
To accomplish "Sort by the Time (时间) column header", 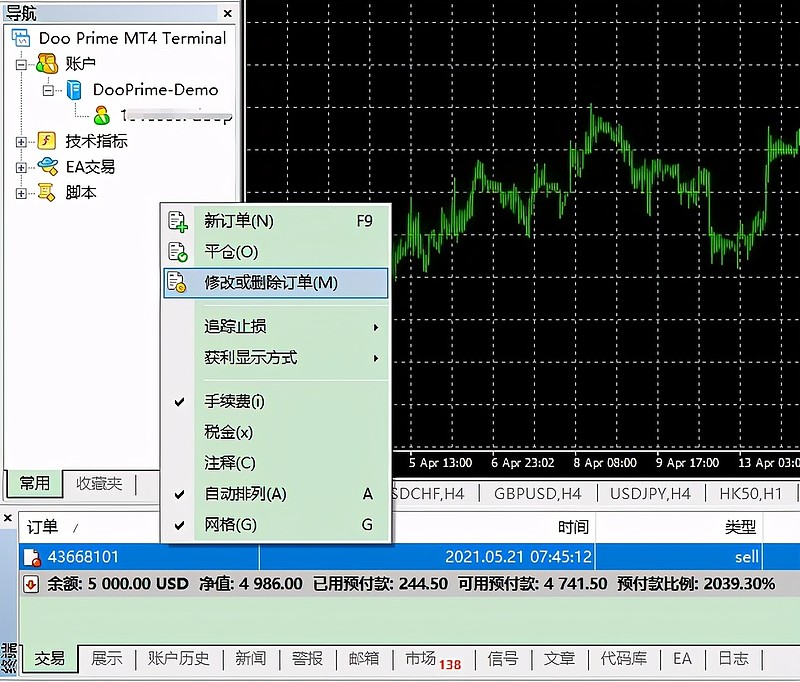I will point(573,527).
